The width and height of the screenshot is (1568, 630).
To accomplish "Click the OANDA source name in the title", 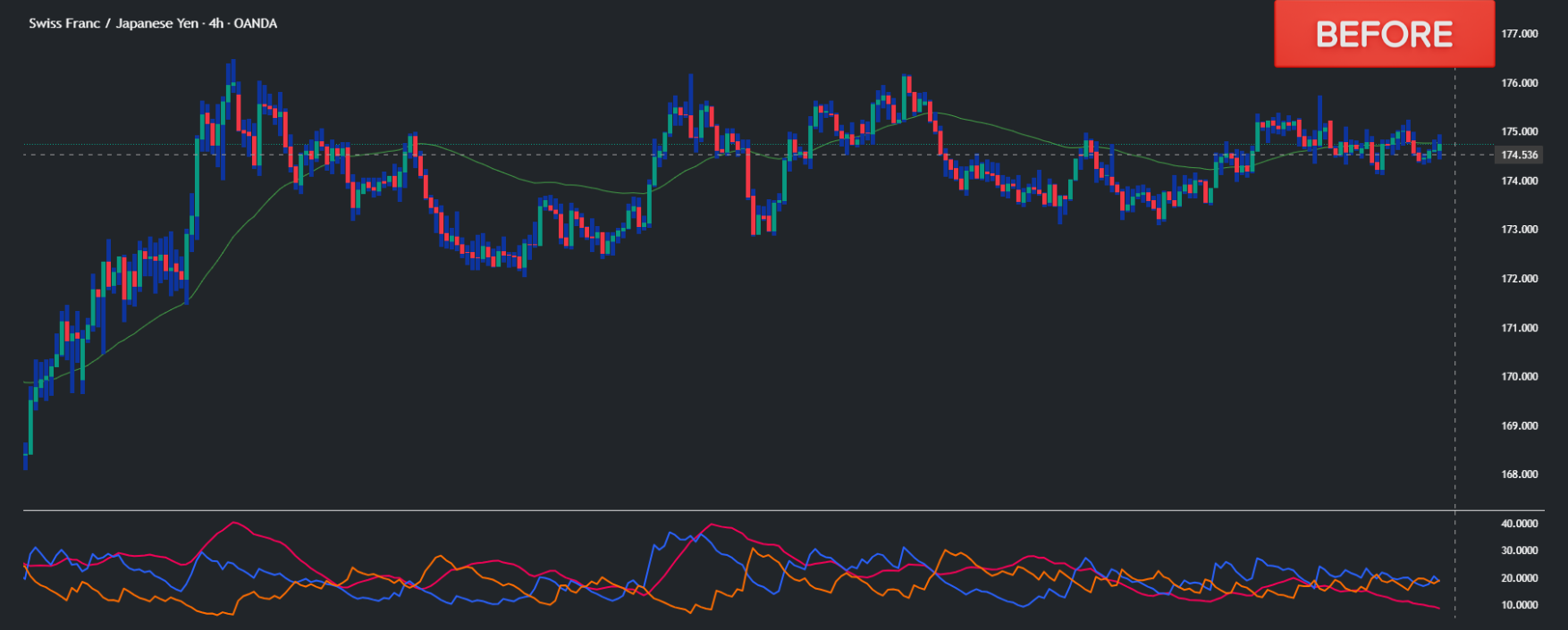I will [x=256, y=23].
